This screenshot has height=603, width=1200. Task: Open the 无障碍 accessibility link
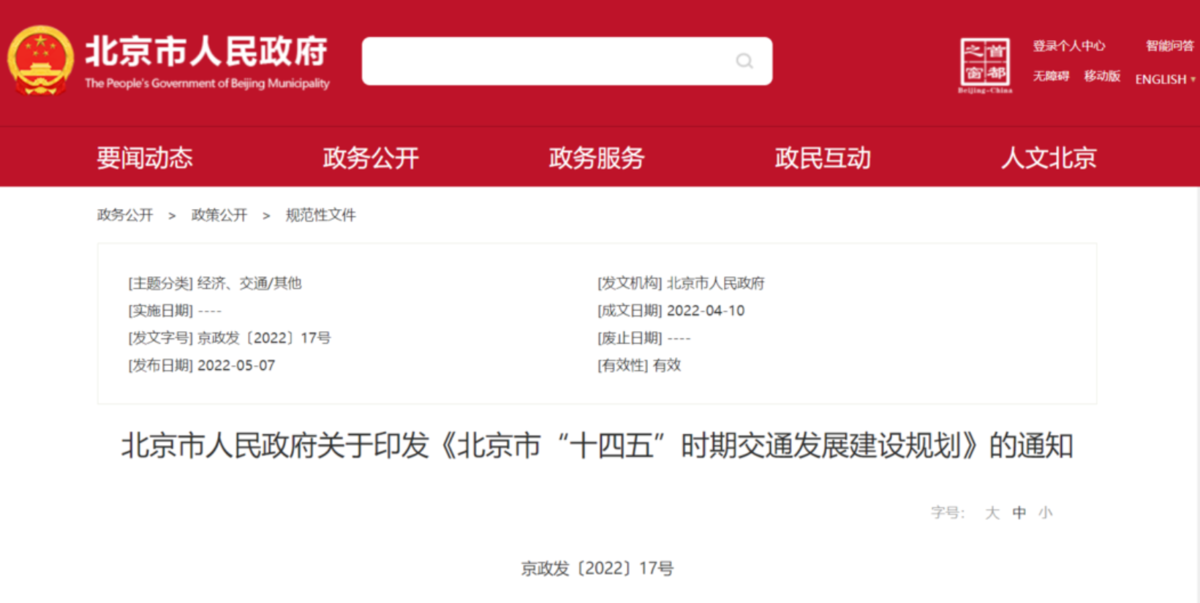(1053, 76)
